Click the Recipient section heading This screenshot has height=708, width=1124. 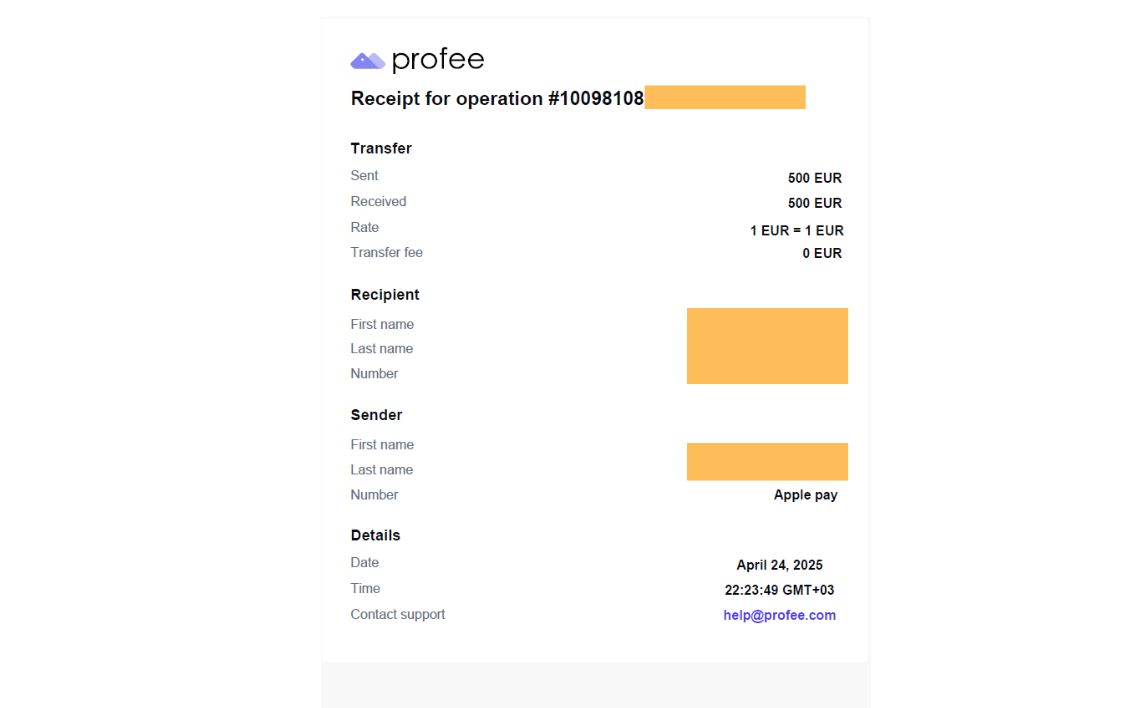(385, 295)
